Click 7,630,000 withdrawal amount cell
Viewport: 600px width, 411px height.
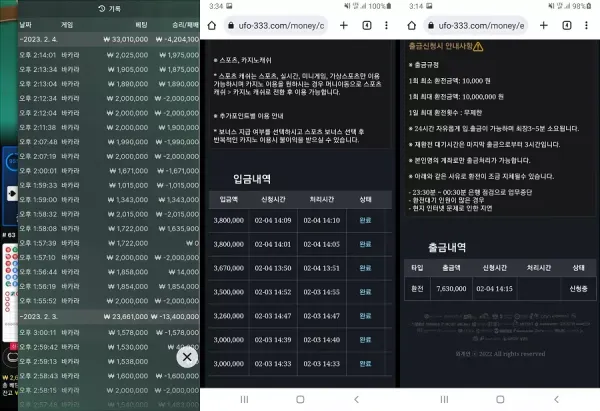(451, 289)
